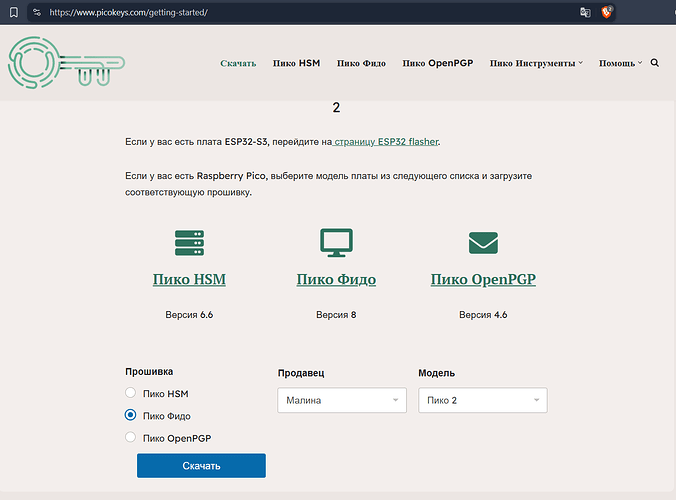676x500 pixels.
Task: Select the Пико OpenPGP firmware radio button
Action: (130, 437)
